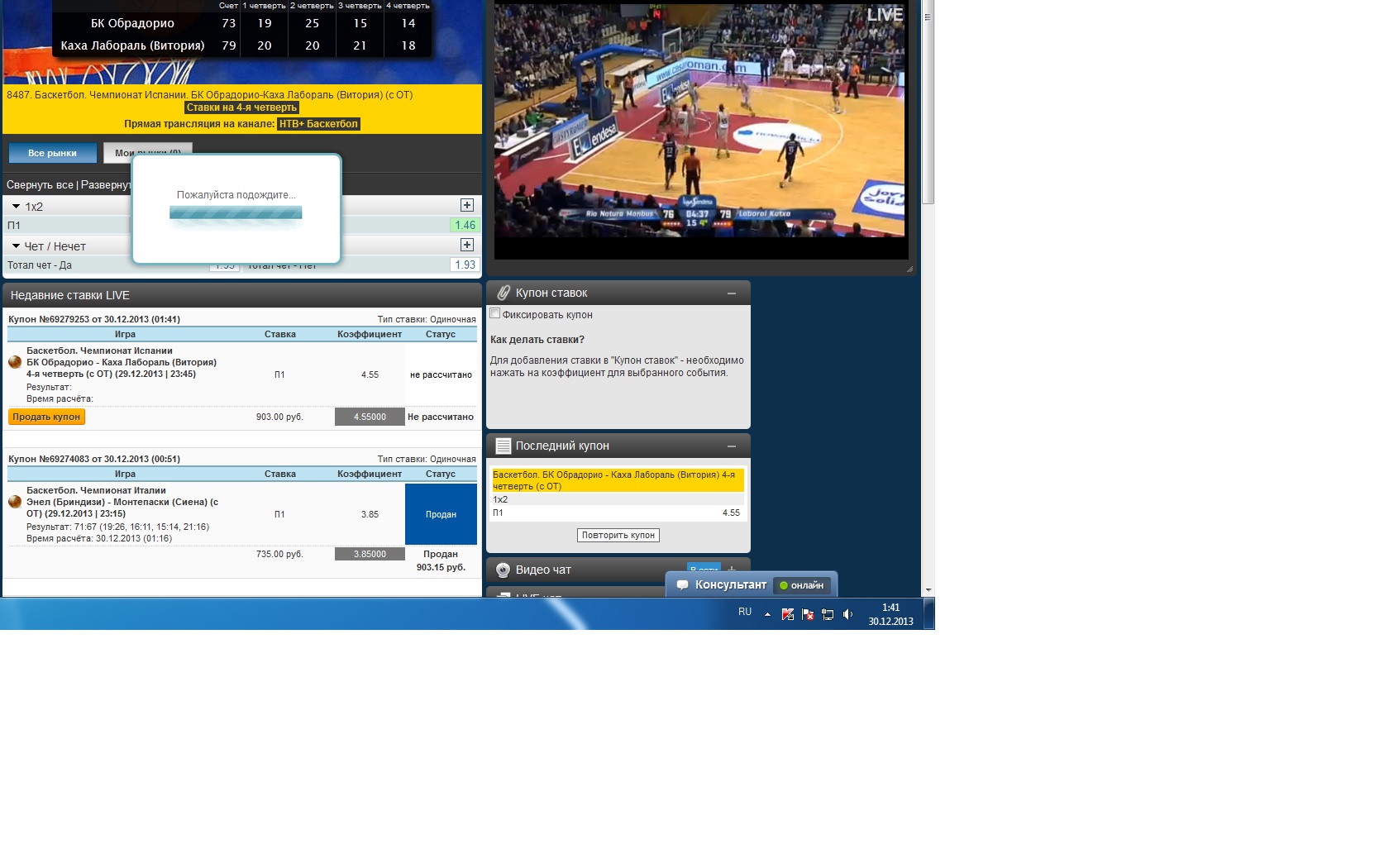Screen dimensions: 1389x868
Task: Click the Повторить купон button
Action: coord(618,535)
